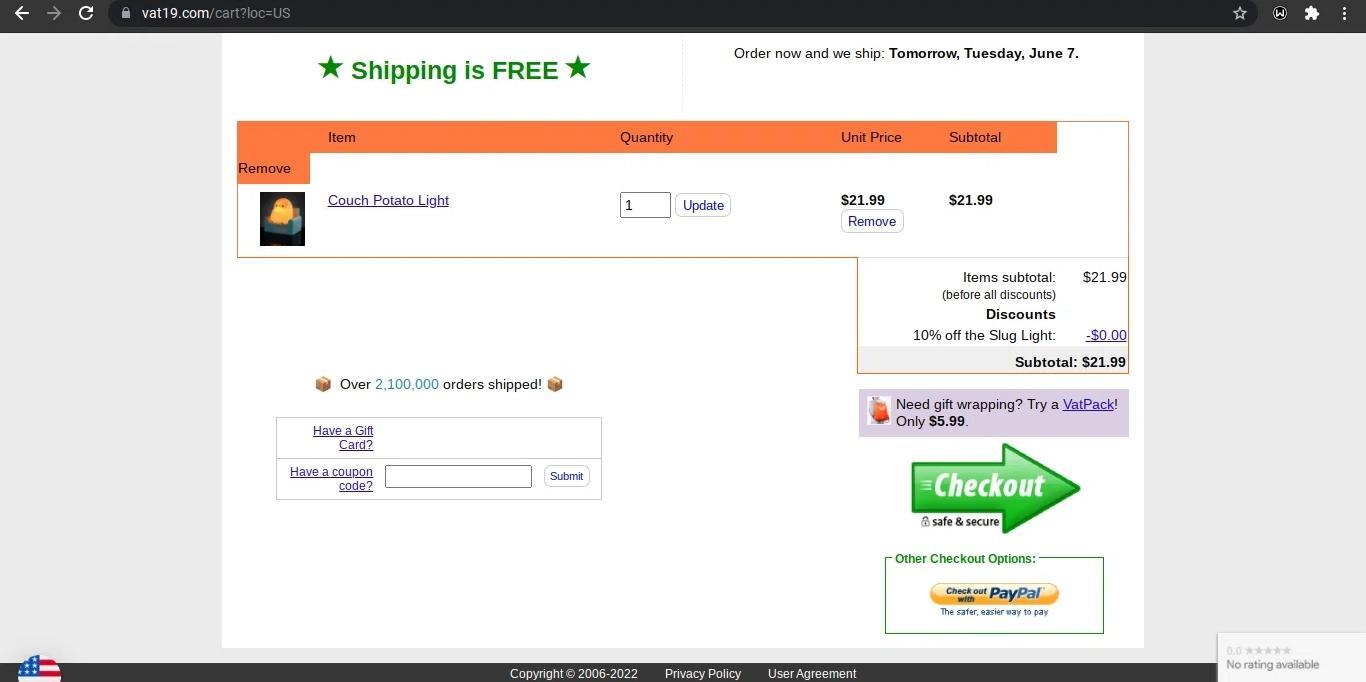Click the site security lock icon

click(125, 13)
